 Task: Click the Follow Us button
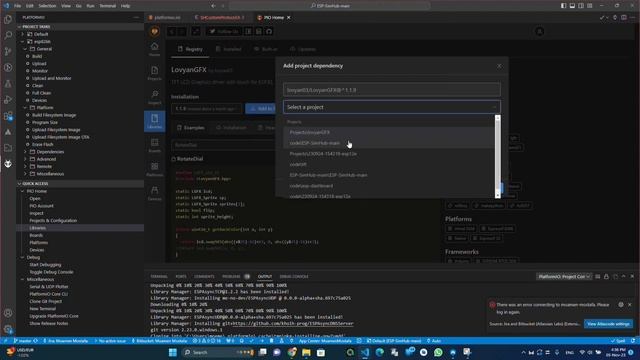coord(224,31)
